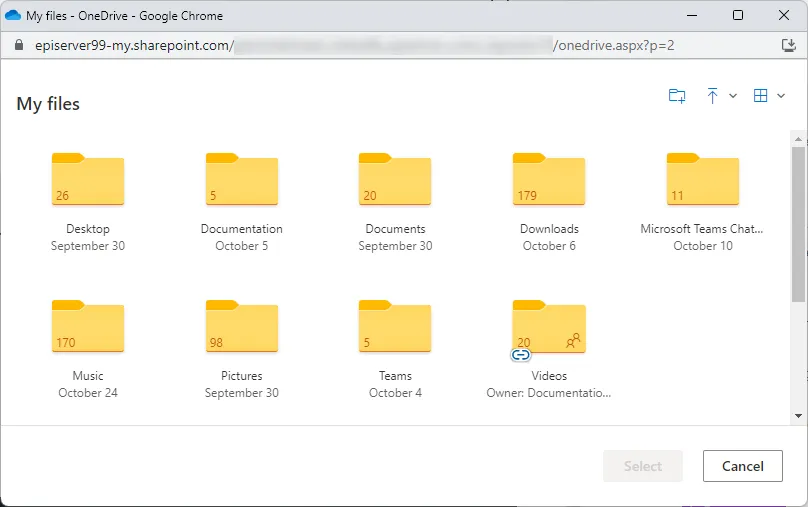Click the 'Downloads' folder name
Screen dimensions: 808x507
(549, 229)
